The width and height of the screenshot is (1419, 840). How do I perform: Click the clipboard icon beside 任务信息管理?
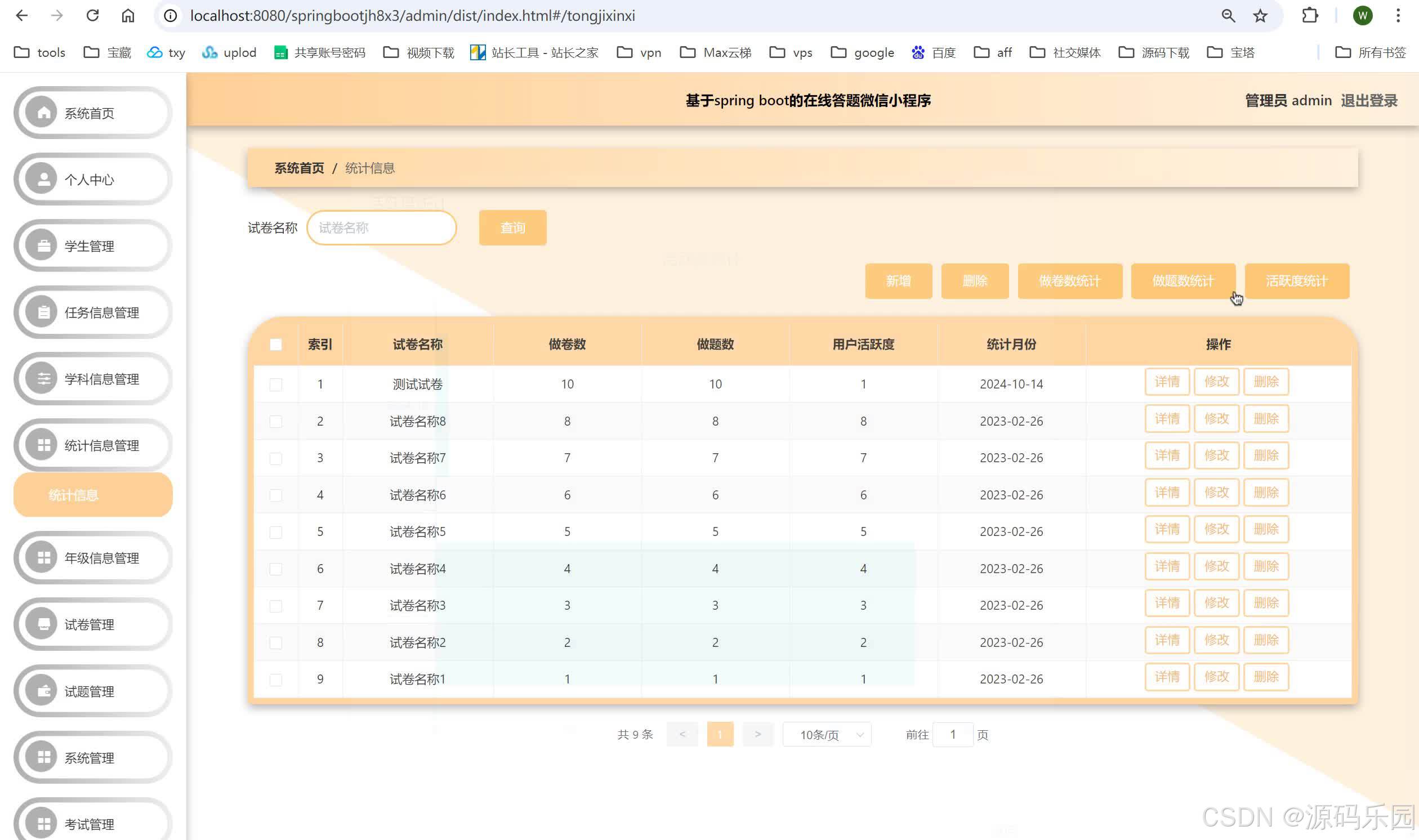pos(43,312)
